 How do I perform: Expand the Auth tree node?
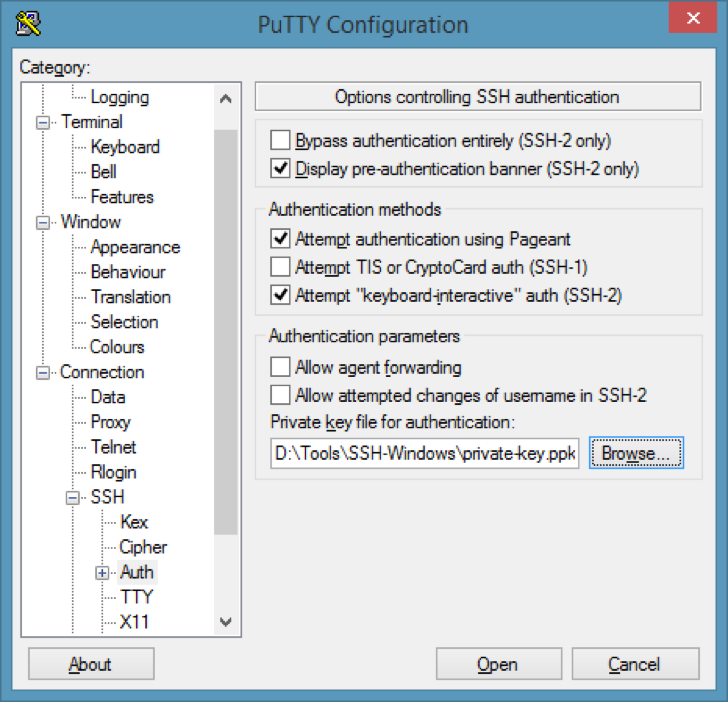point(102,573)
